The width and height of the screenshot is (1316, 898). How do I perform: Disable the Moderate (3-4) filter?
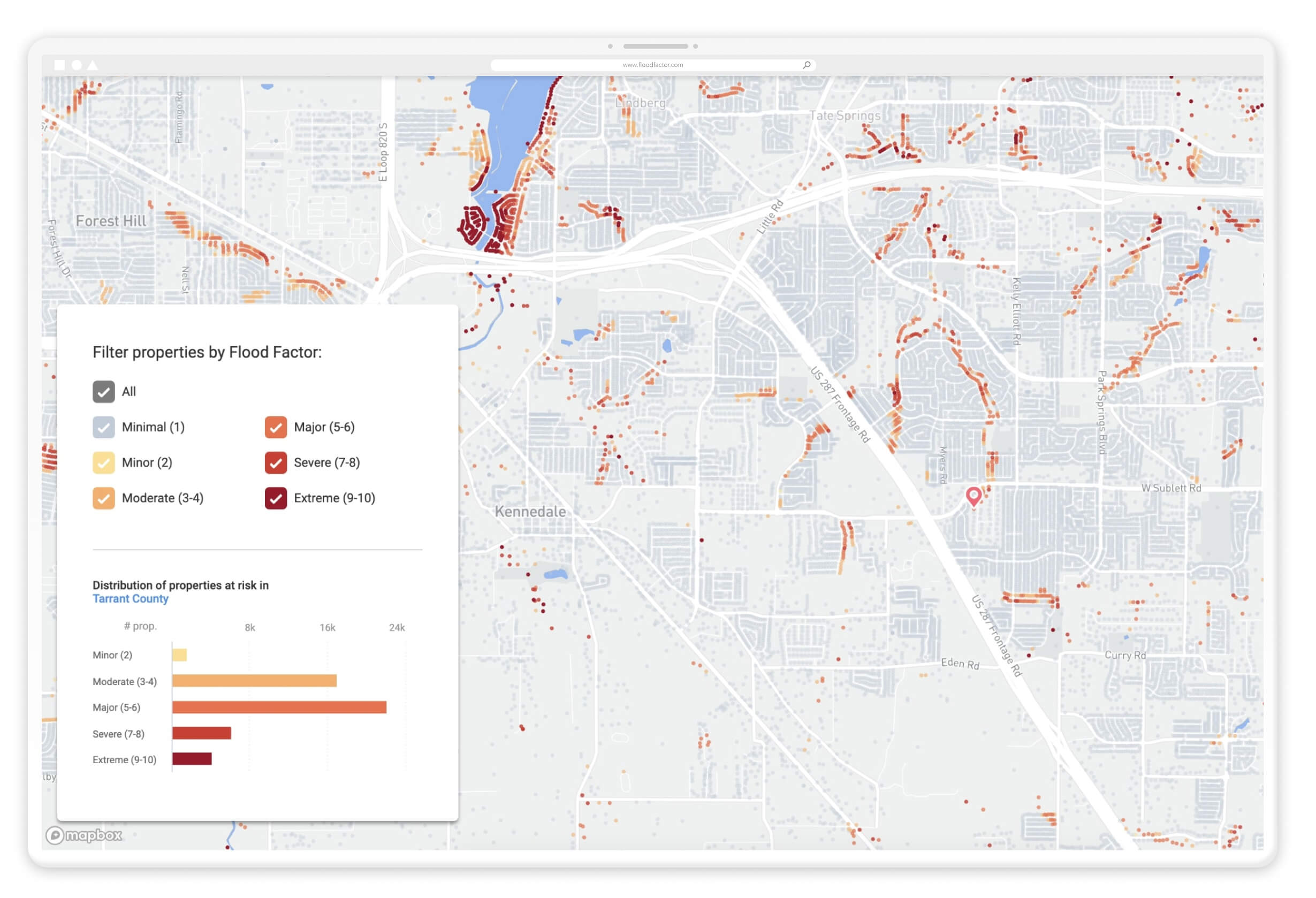pos(104,498)
